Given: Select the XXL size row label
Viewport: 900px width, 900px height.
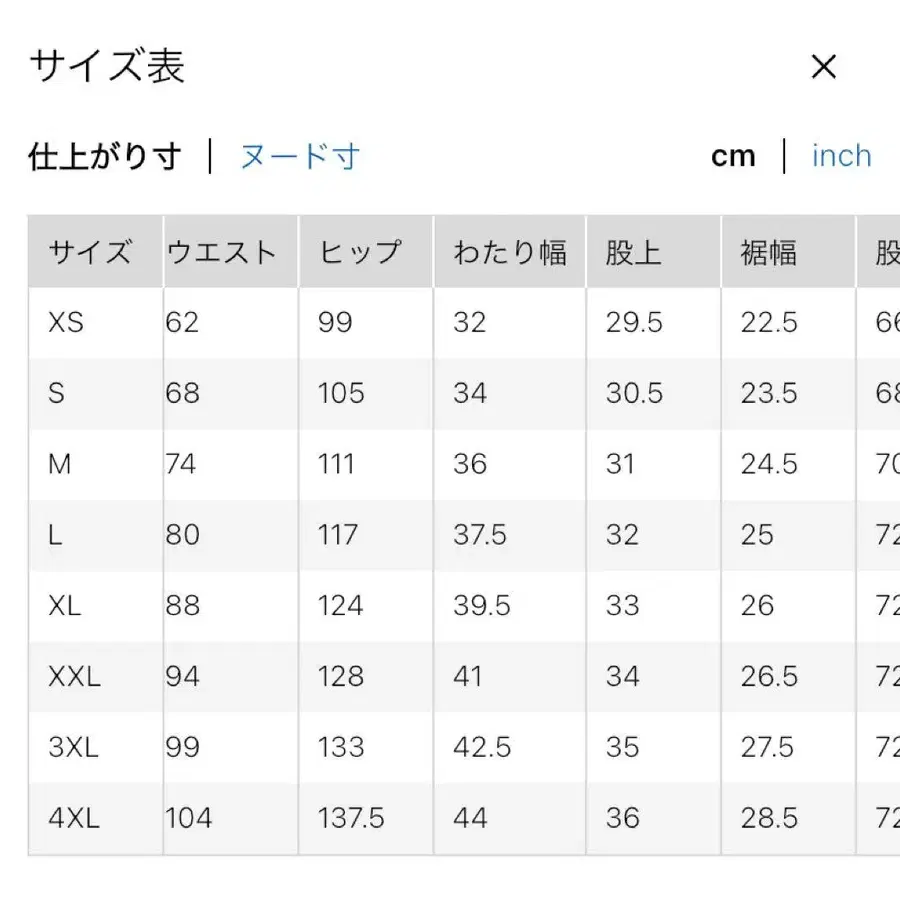Looking at the screenshot, I should click(73, 676).
